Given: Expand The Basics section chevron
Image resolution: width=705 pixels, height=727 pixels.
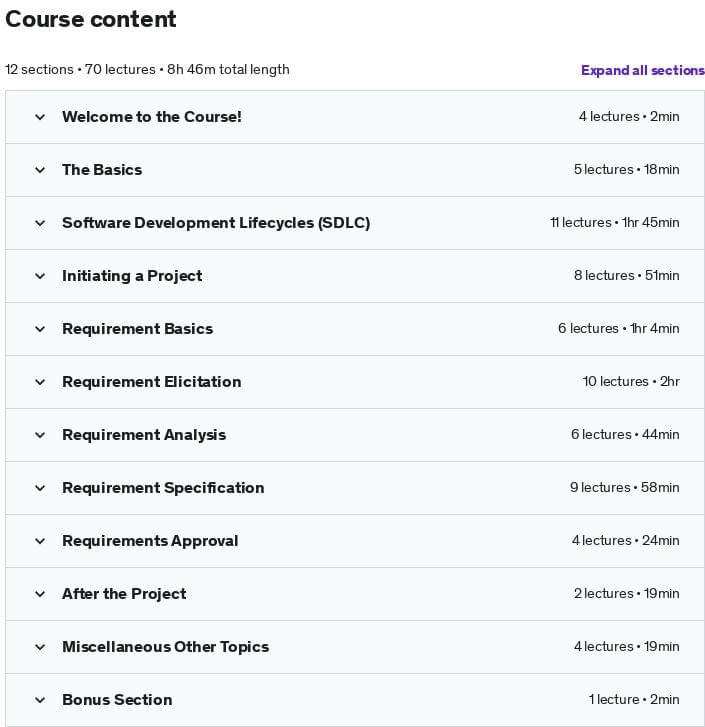Looking at the screenshot, I should tap(40, 170).
